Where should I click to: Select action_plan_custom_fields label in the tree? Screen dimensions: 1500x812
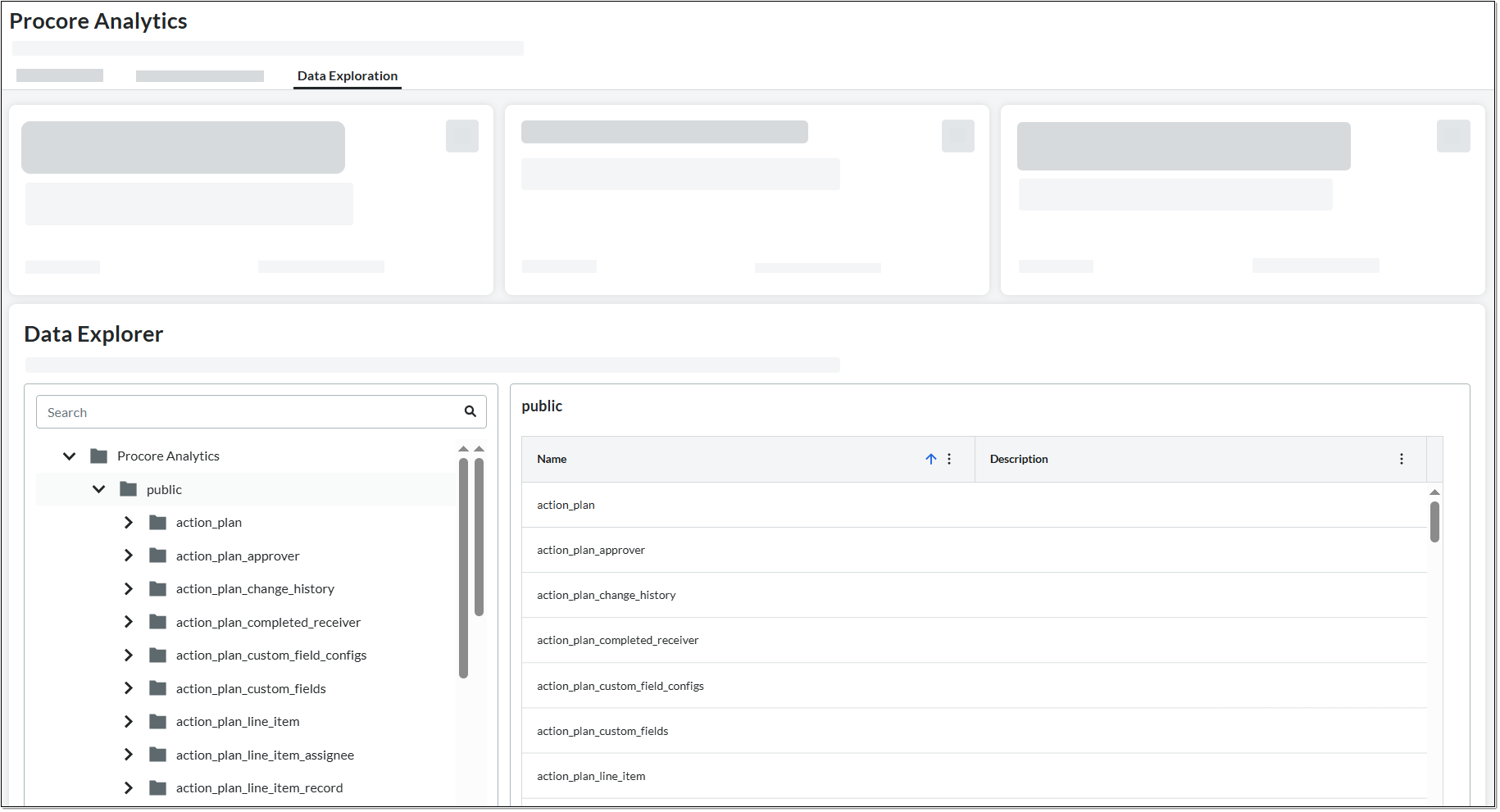[251, 689]
